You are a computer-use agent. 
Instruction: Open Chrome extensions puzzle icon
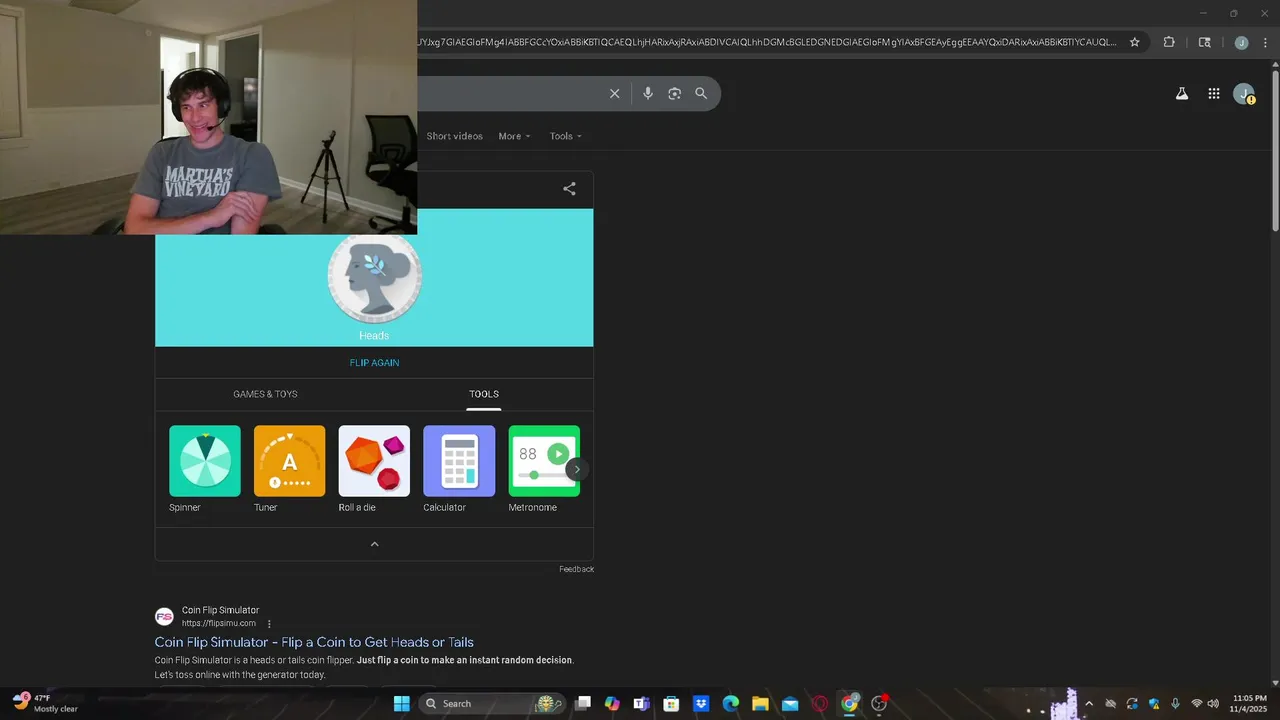pos(1169,42)
